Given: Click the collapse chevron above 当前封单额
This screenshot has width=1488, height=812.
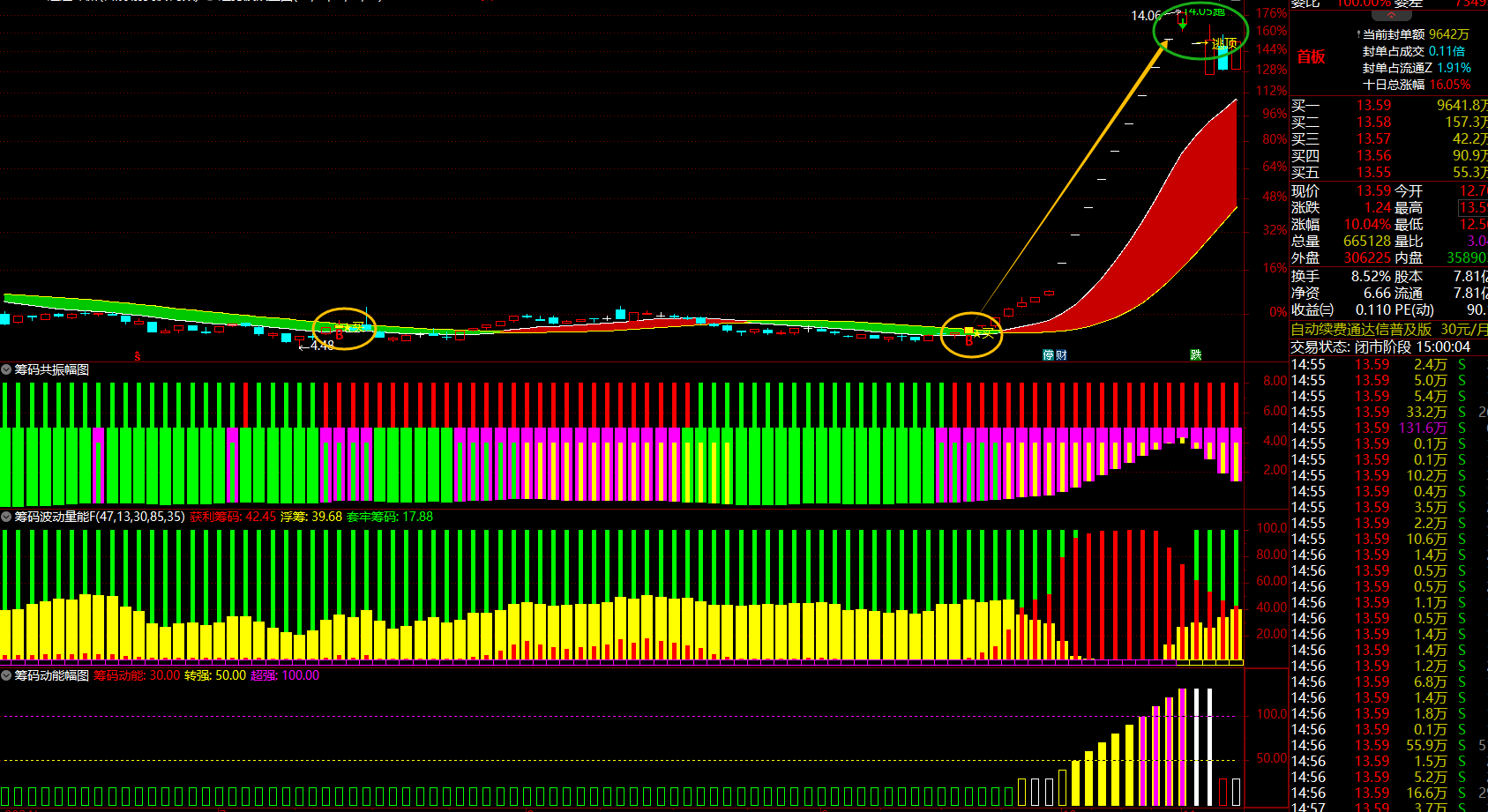Looking at the screenshot, I should 1392,15.
